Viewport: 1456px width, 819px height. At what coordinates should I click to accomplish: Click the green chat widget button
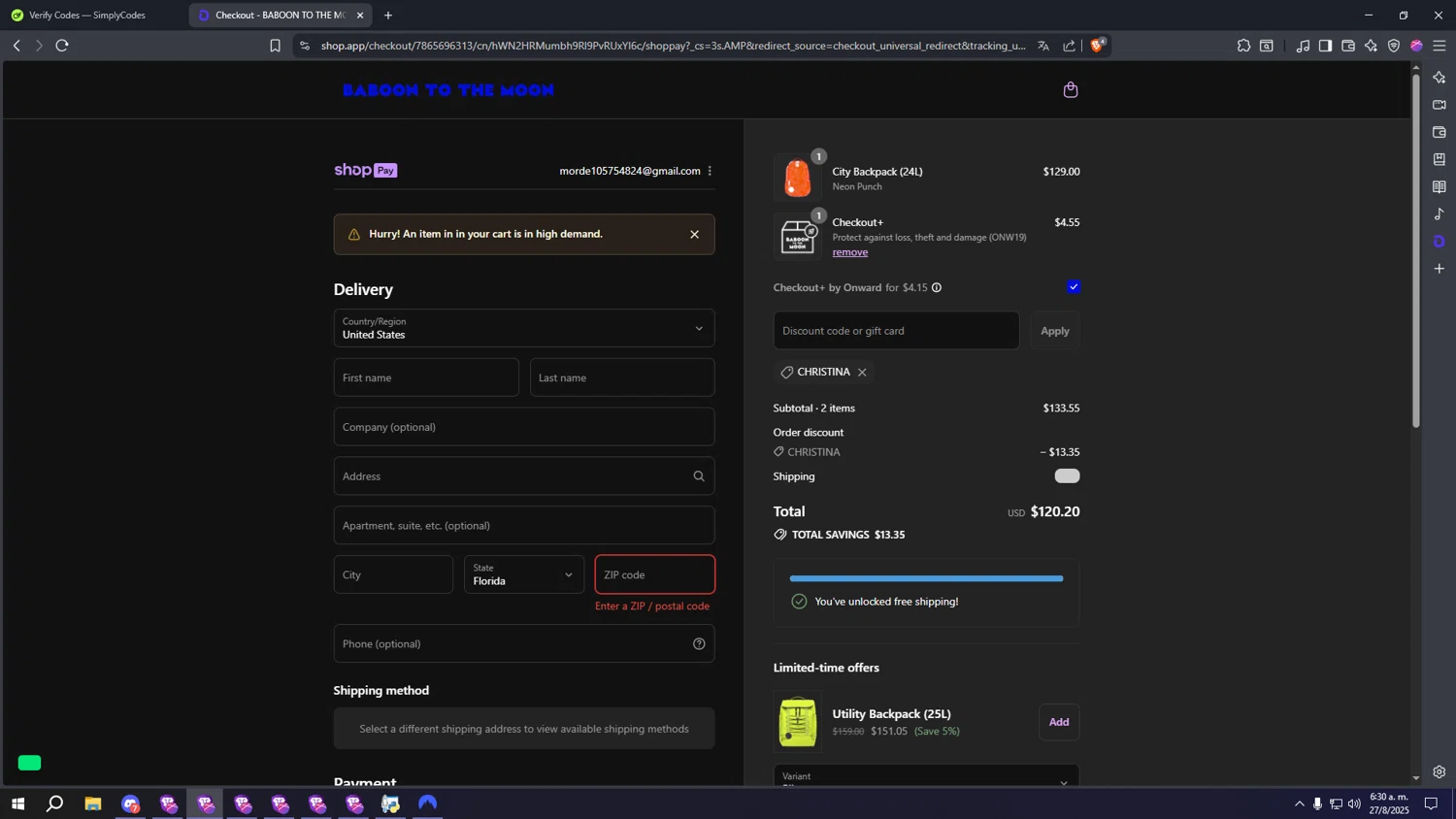pos(29,763)
